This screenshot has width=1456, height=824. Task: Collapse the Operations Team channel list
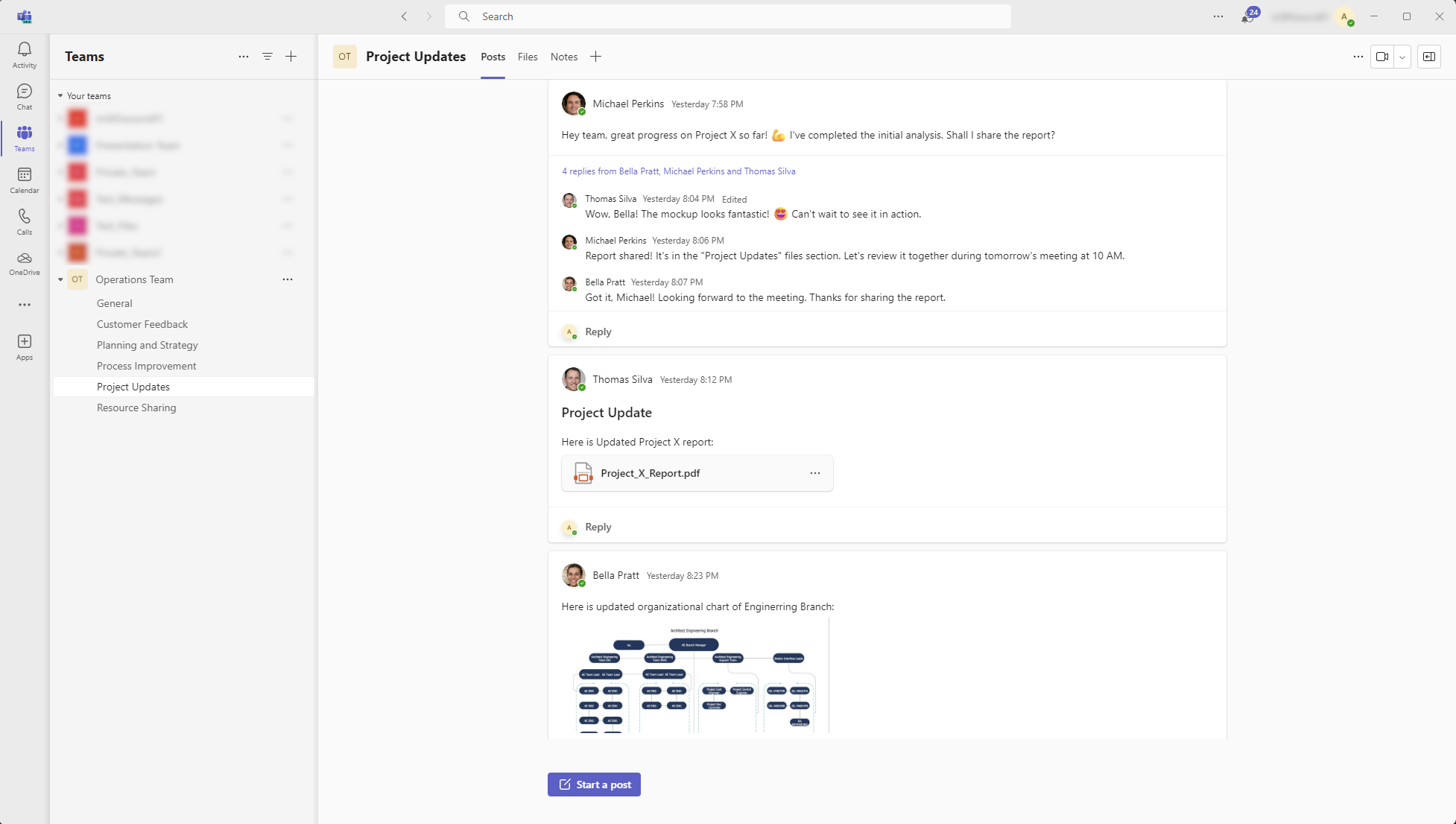click(x=60, y=279)
